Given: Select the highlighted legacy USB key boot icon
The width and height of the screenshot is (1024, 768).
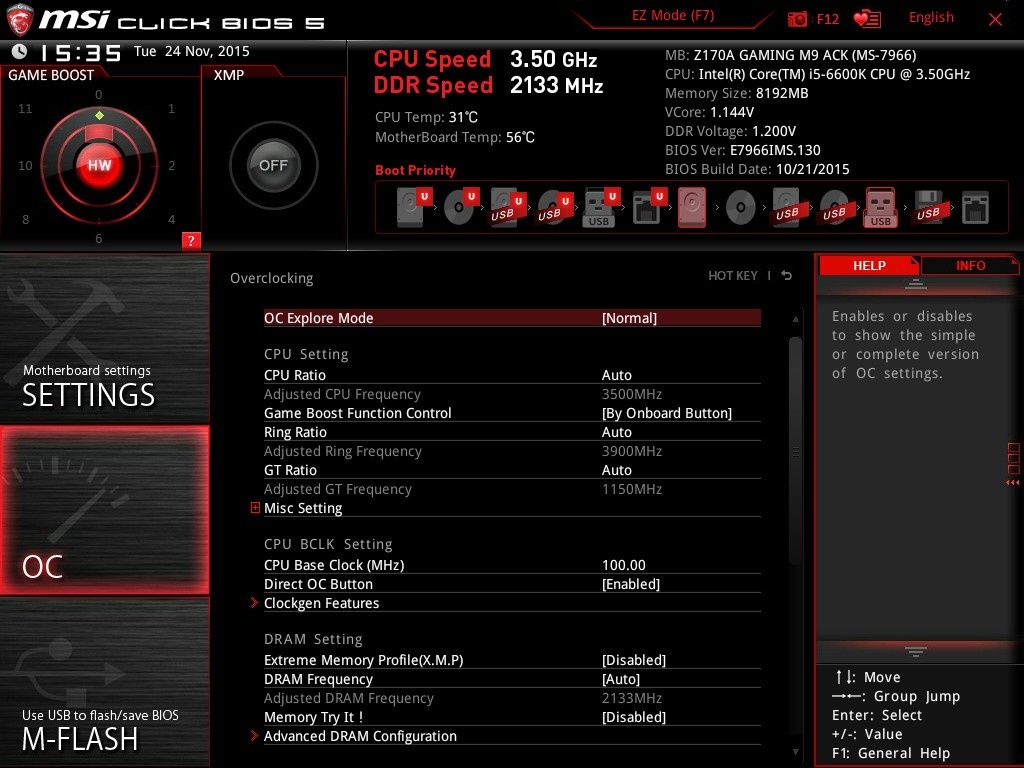Looking at the screenshot, I should point(880,207).
